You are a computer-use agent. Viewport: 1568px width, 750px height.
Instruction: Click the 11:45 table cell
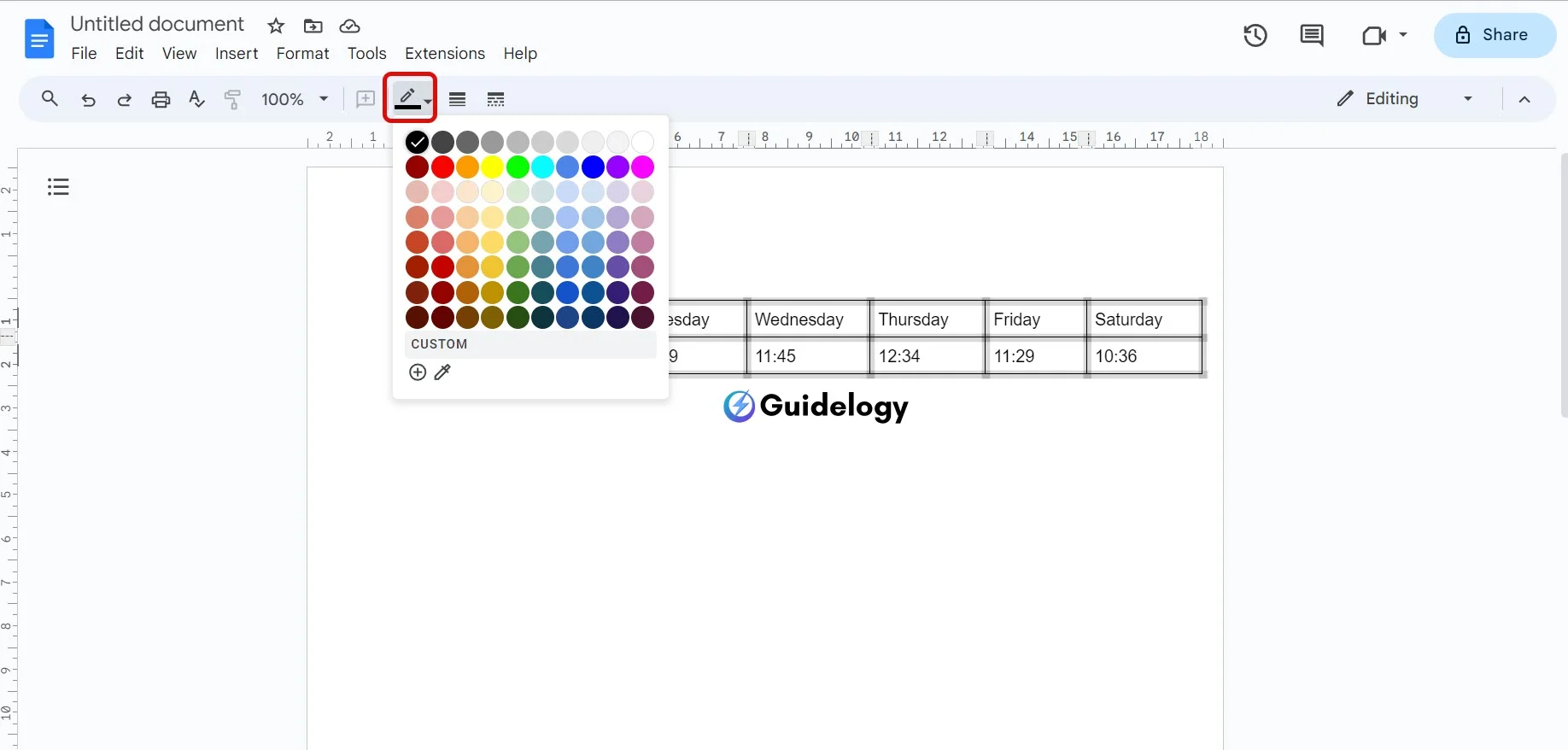[808, 356]
